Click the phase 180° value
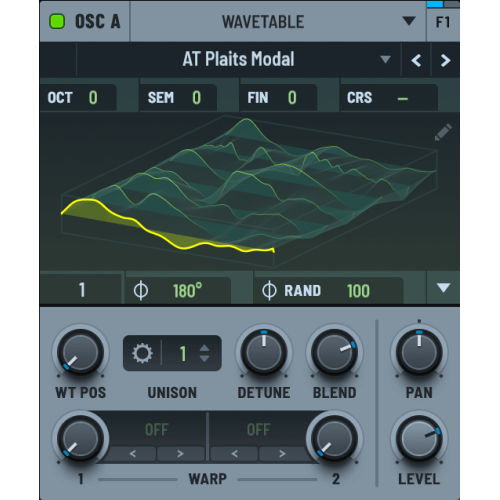The height and width of the screenshot is (500, 500). coord(187,291)
